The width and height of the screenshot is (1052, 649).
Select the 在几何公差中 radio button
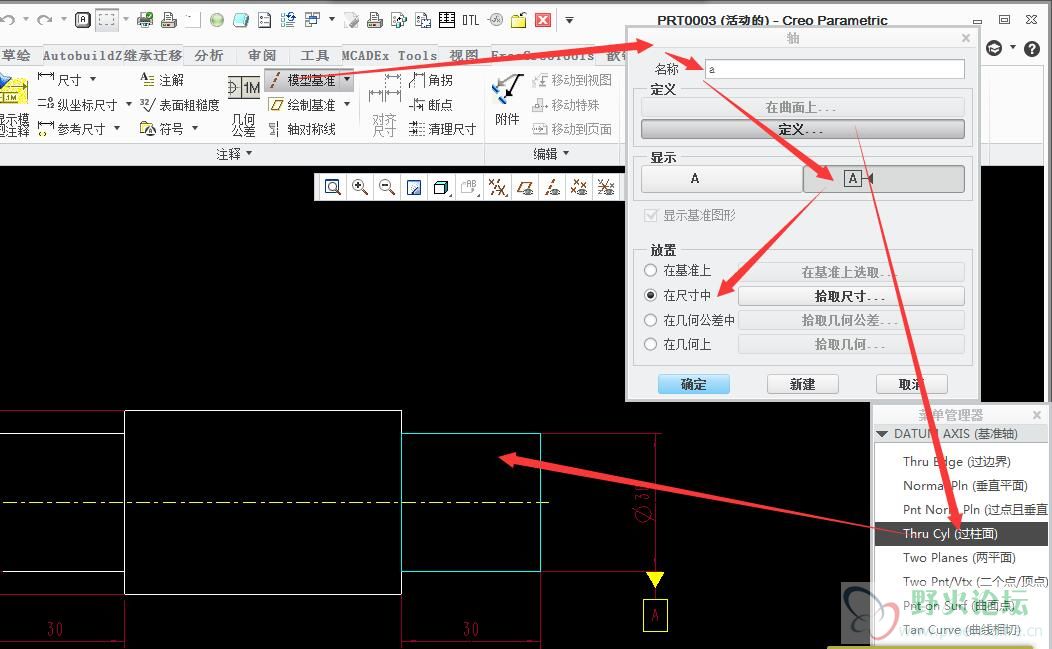click(x=650, y=320)
